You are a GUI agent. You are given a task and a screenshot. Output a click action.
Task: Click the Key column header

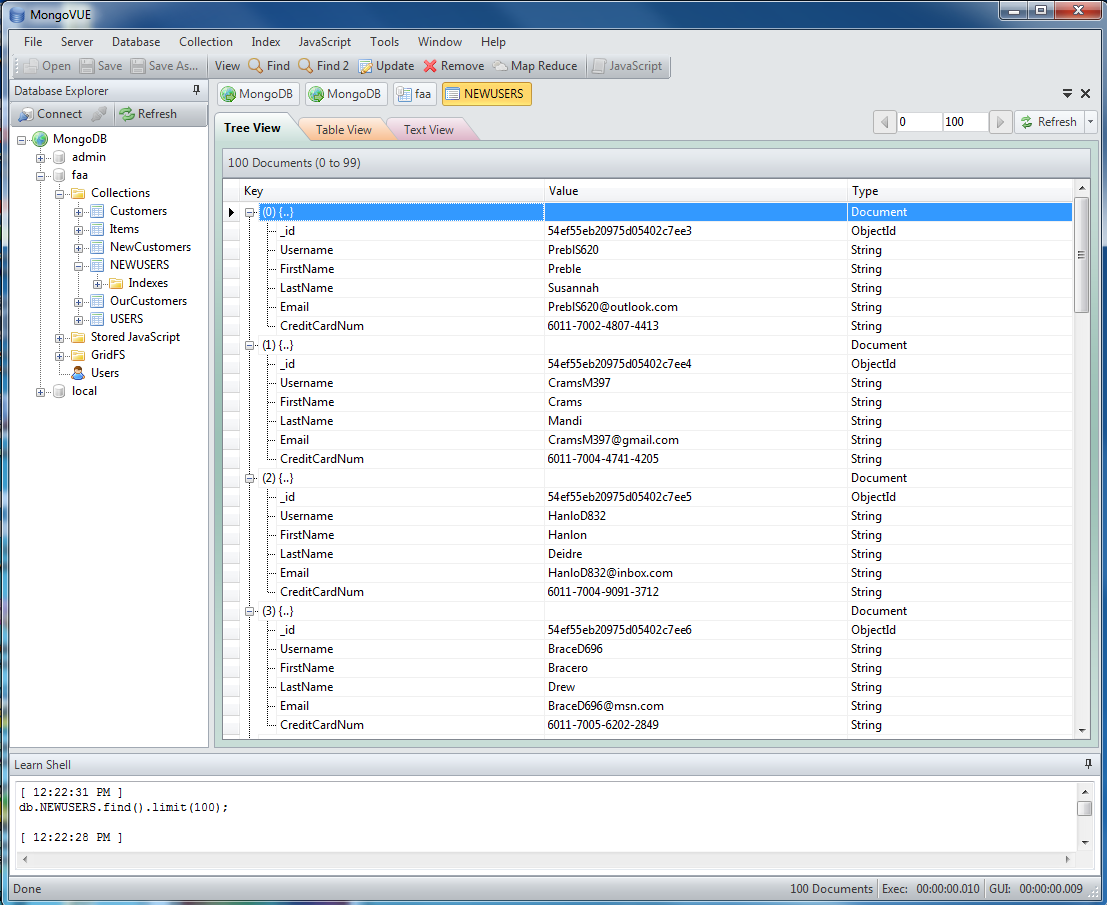pyautogui.click(x=393, y=191)
